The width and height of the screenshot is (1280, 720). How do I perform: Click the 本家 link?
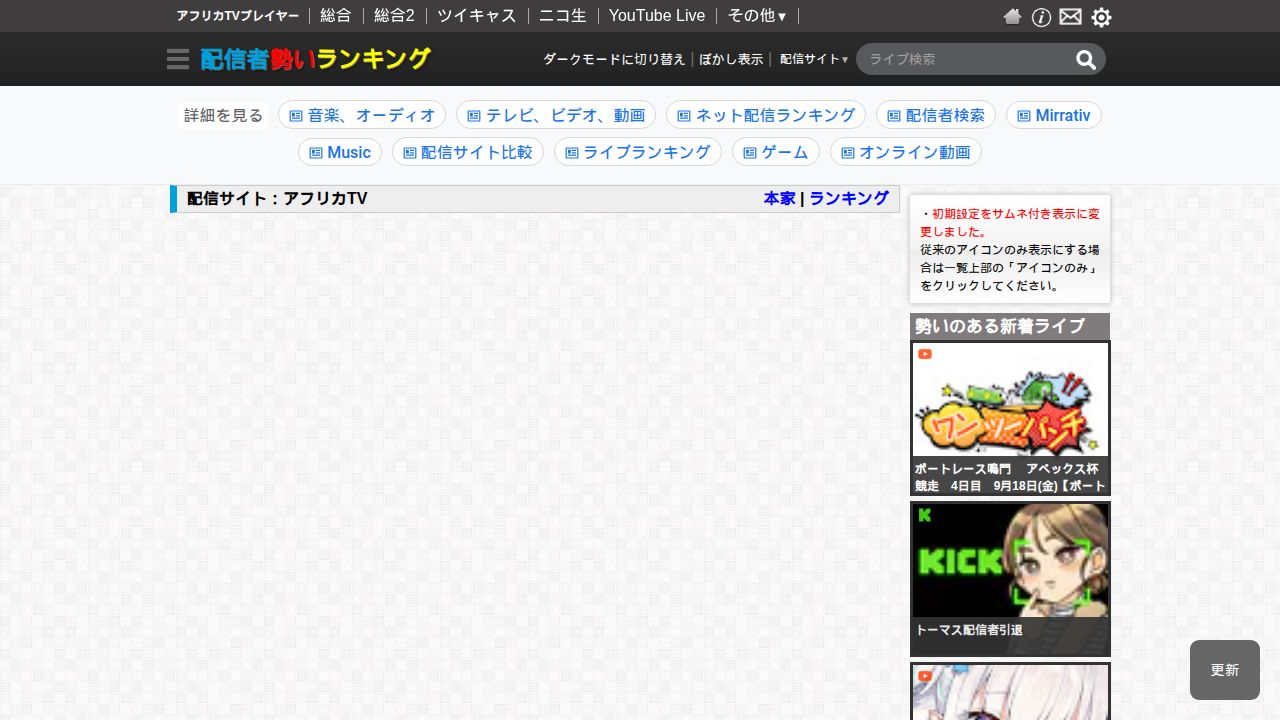[x=780, y=198]
